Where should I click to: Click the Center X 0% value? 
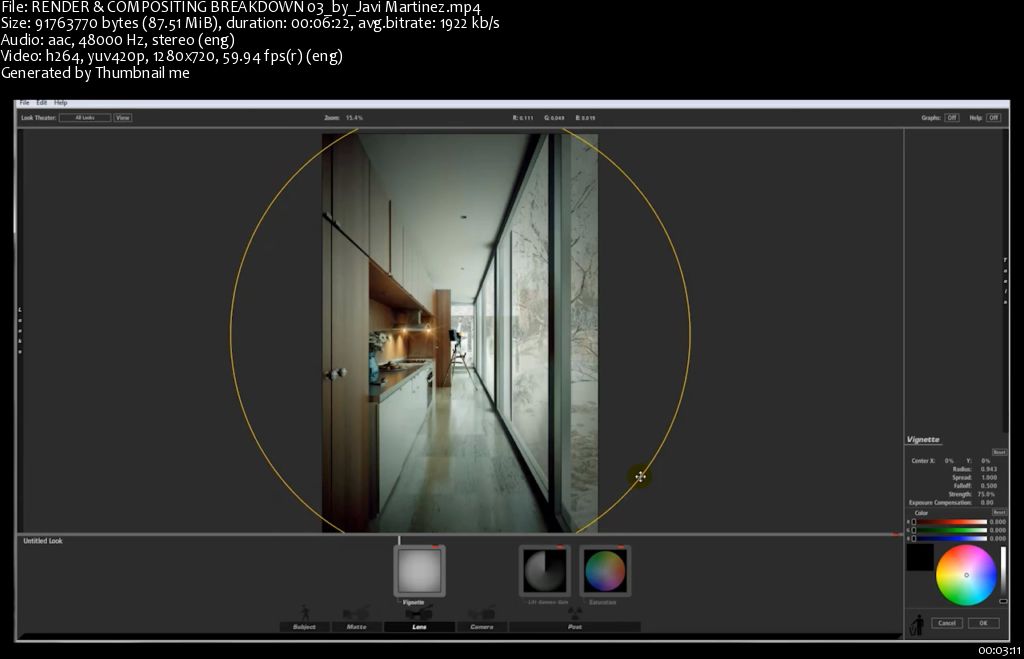pos(949,460)
